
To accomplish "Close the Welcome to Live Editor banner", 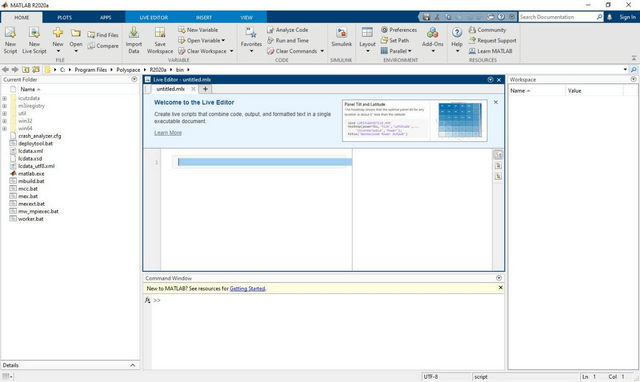I will [496, 102].
